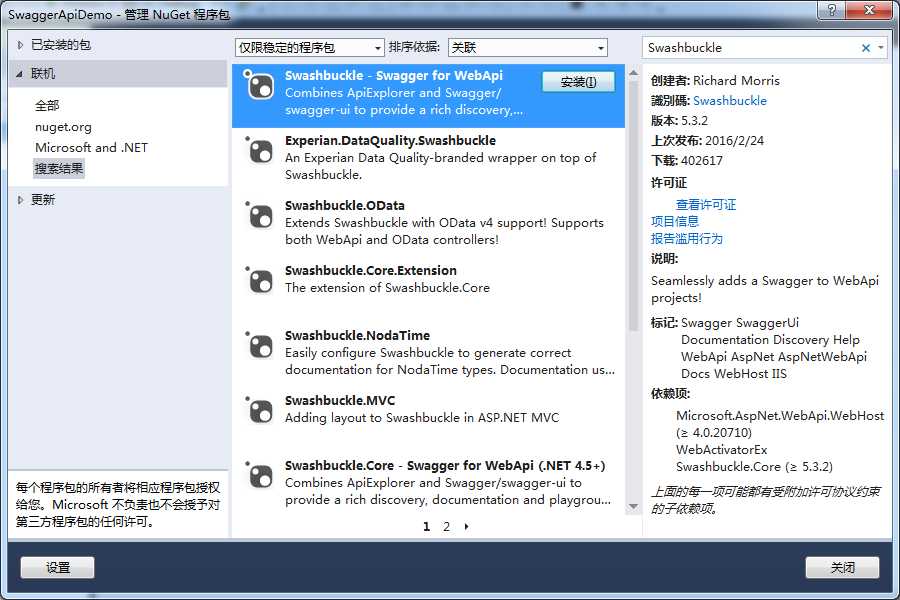This screenshot has height=600, width=900.
Task: Open the 查看许可证 license link
Action: tap(705, 204)
